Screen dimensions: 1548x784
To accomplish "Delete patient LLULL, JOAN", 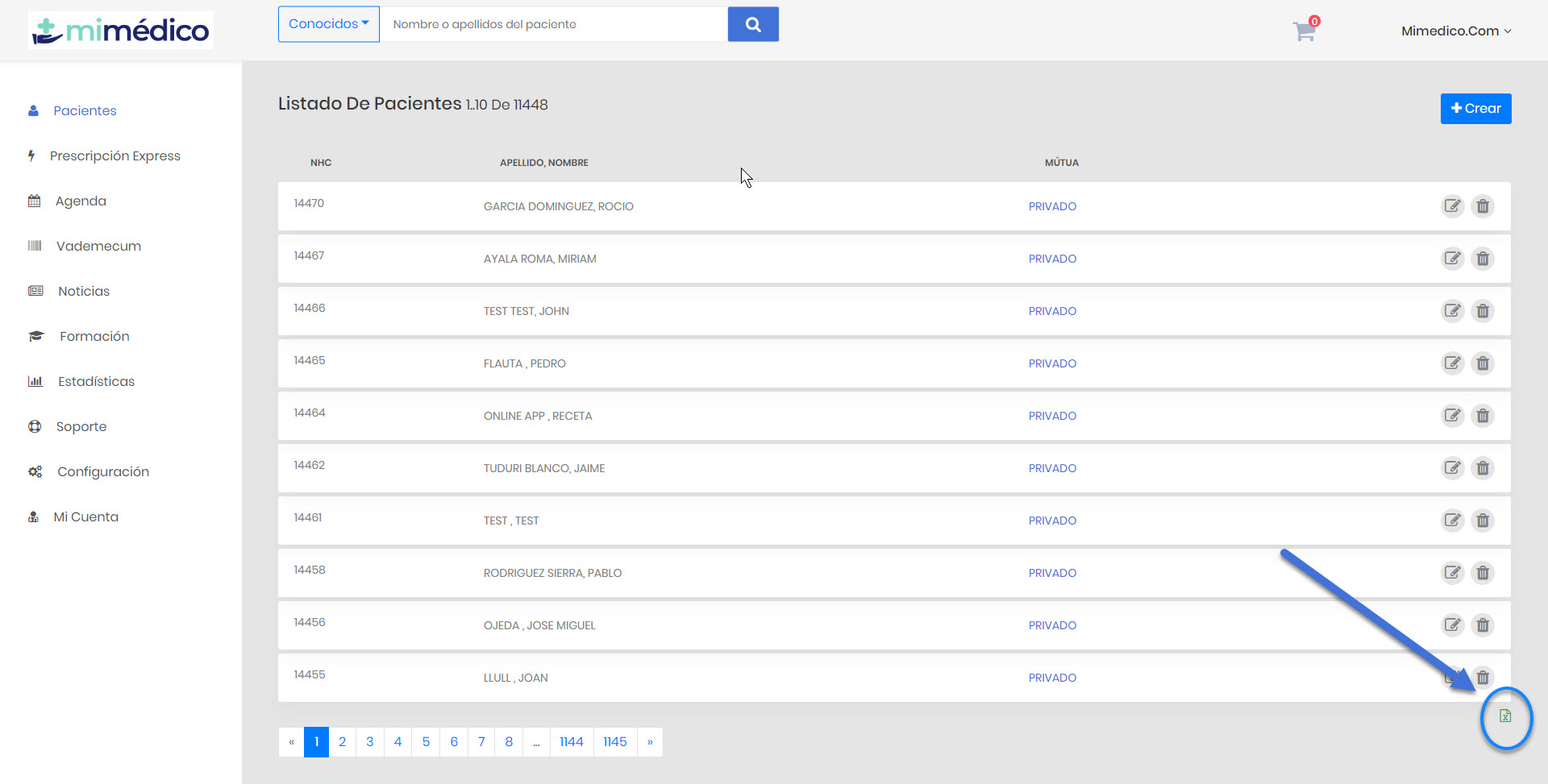I will pyautogui.click(x=1483, y=677).
